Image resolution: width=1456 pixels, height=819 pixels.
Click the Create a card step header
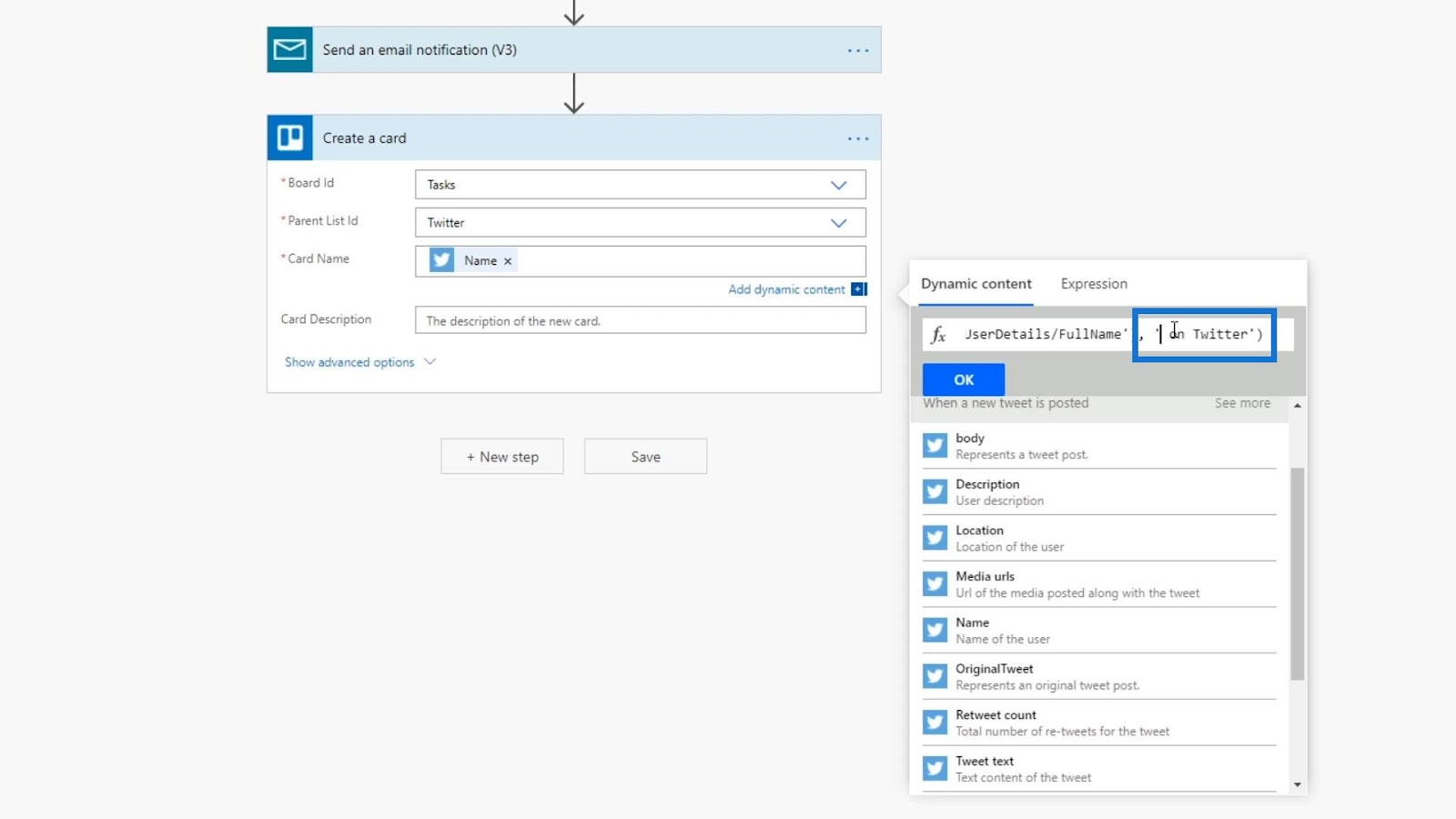tap(574, 137)
